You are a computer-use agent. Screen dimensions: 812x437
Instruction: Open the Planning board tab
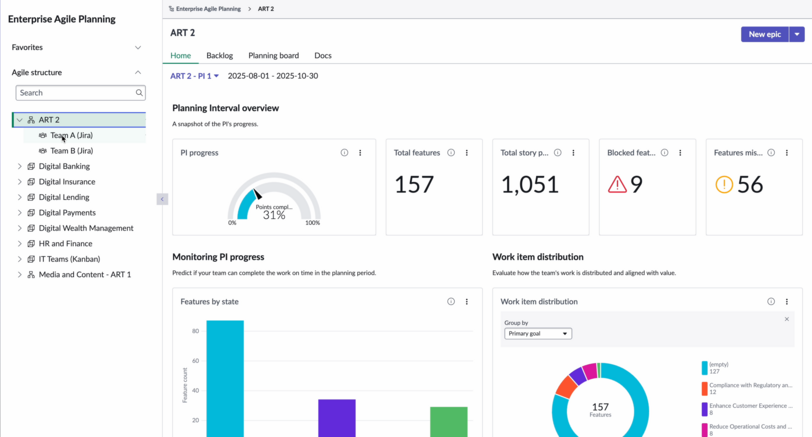273,55
